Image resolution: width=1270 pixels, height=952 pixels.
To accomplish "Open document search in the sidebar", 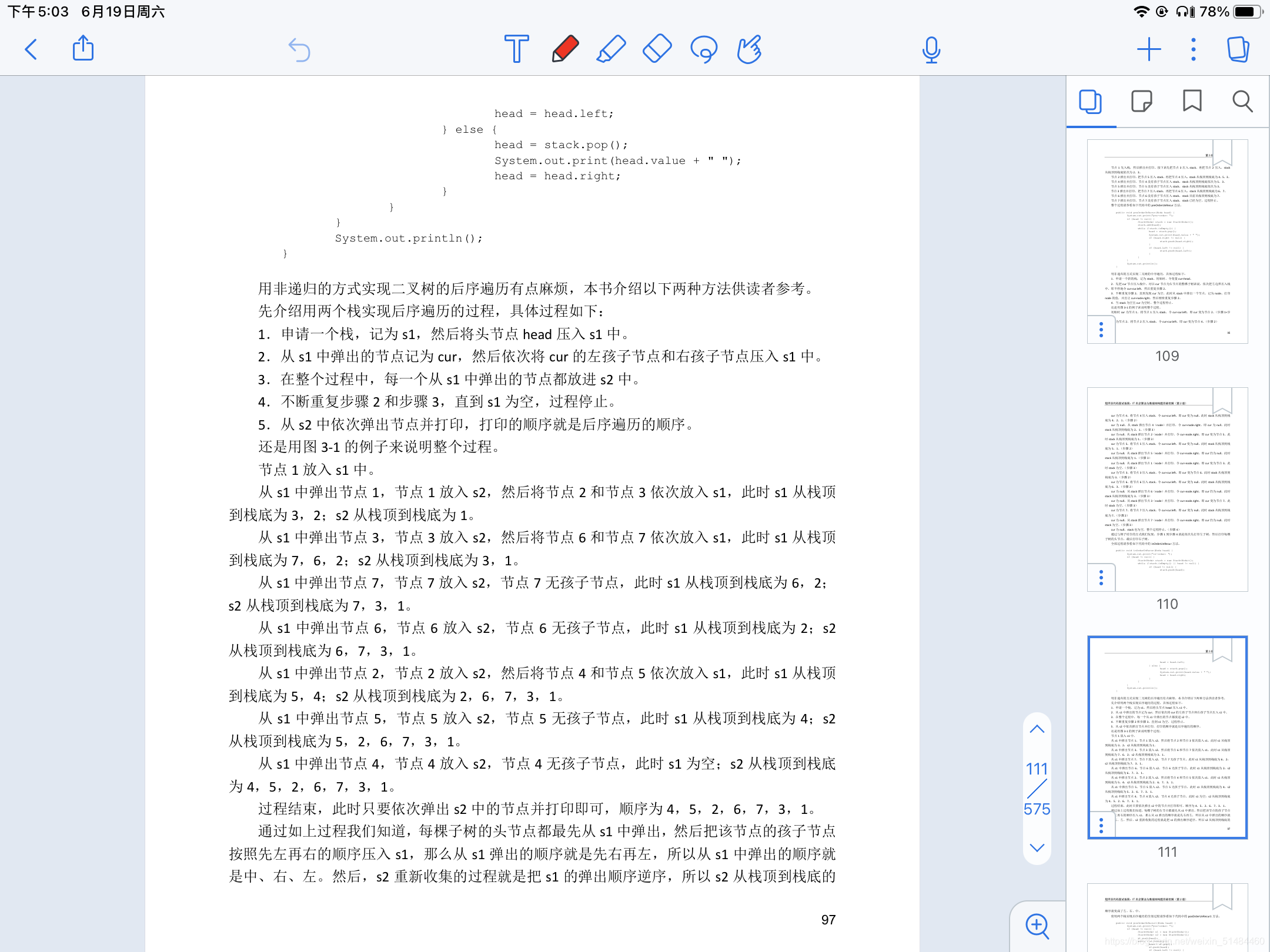I will pyautogui.click(x=1242, y=102).
